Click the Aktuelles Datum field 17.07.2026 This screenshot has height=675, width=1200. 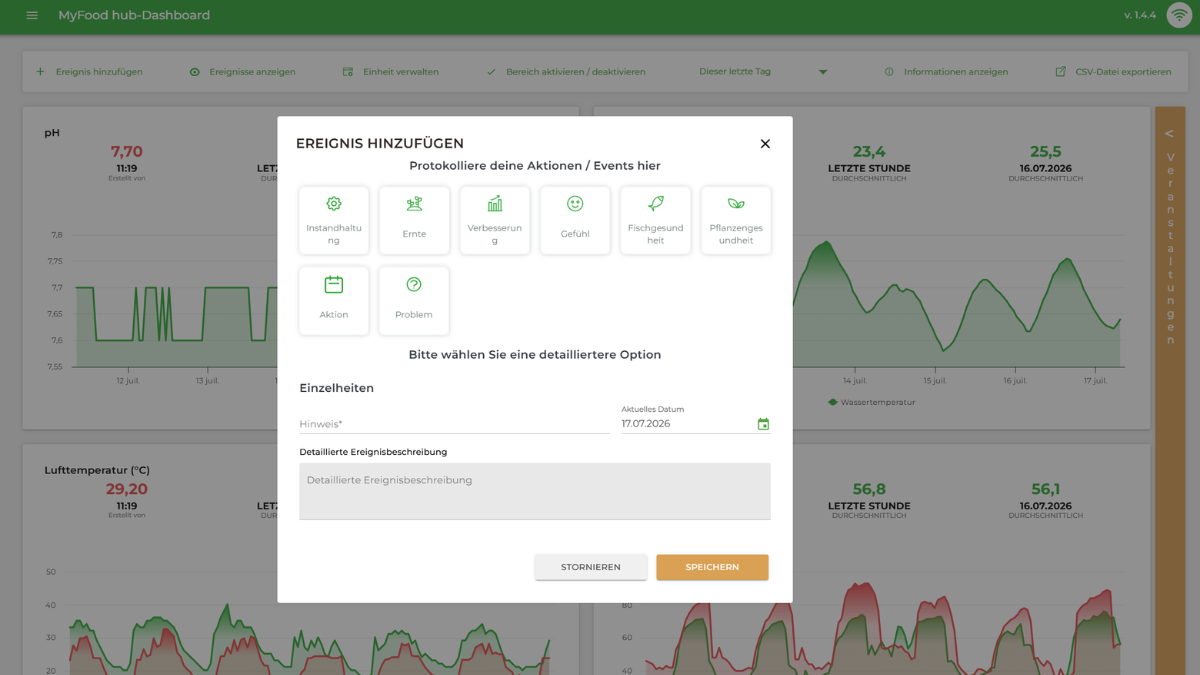(686, 424)
